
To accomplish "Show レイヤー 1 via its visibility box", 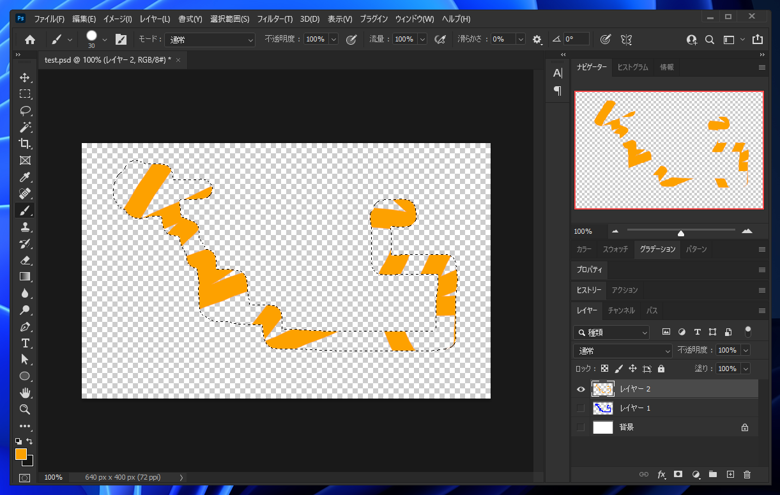I will point(581,408).
